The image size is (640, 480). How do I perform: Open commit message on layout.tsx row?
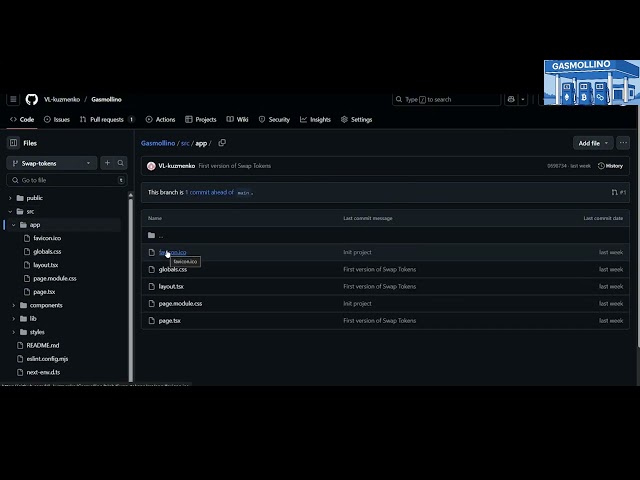pyautogui.click(x=380, y=287)
